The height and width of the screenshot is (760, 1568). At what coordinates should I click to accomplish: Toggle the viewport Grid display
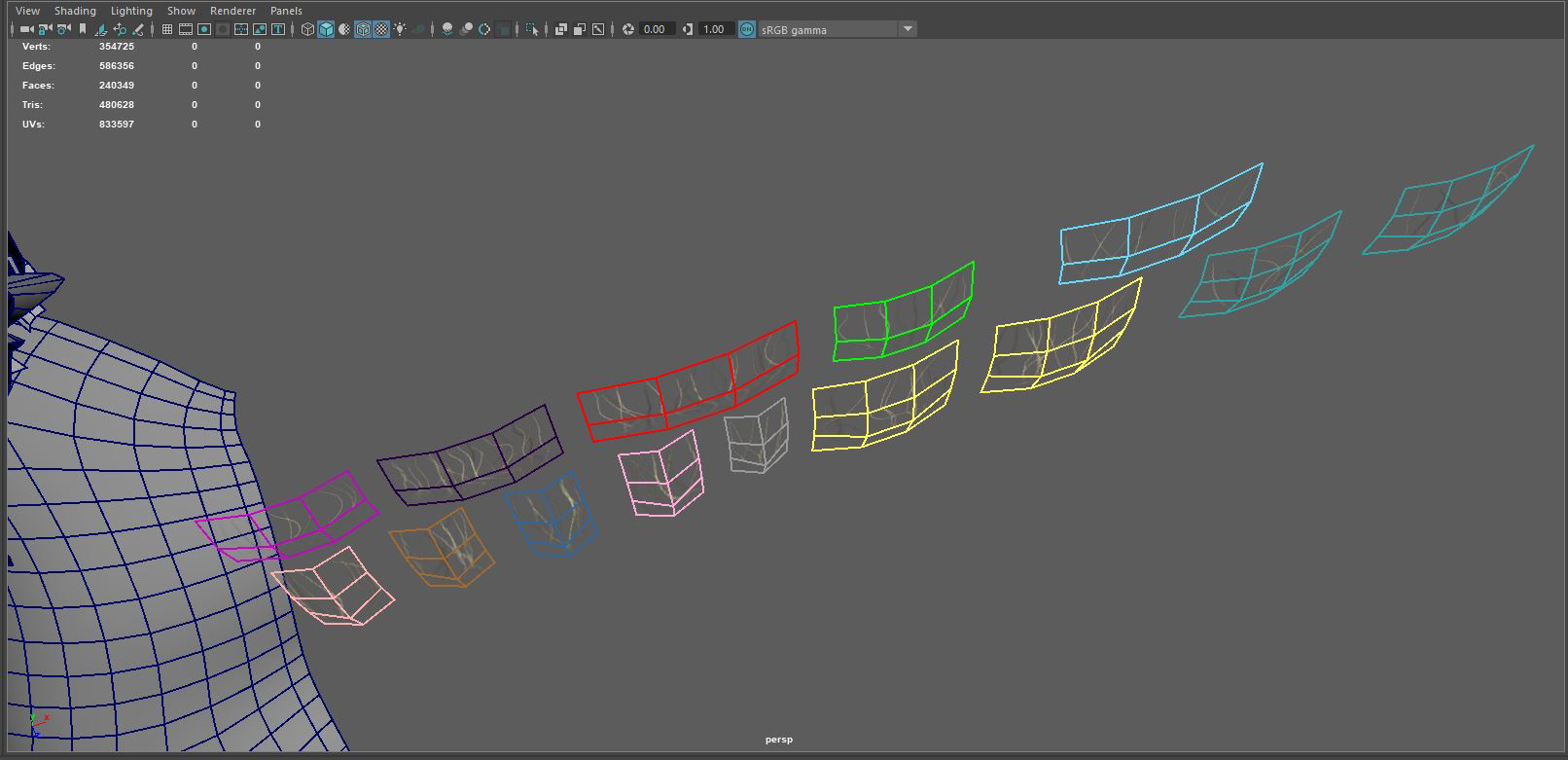point(167,29)
